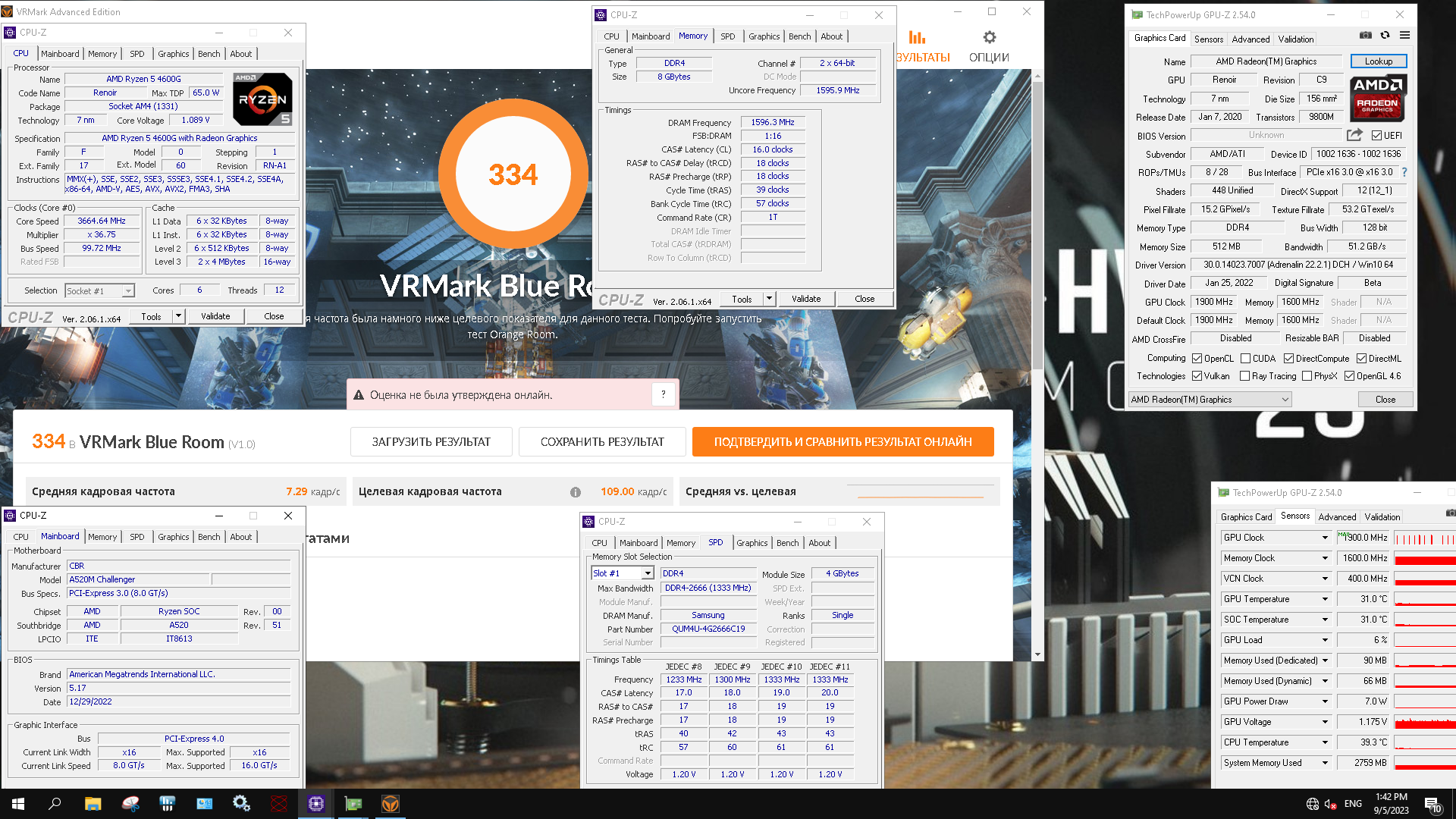Image resolution: width=1456 pixels, height=819 pixels.
Task: Open Snipping Tool from taskbar
Action: [x=130, y=804]
